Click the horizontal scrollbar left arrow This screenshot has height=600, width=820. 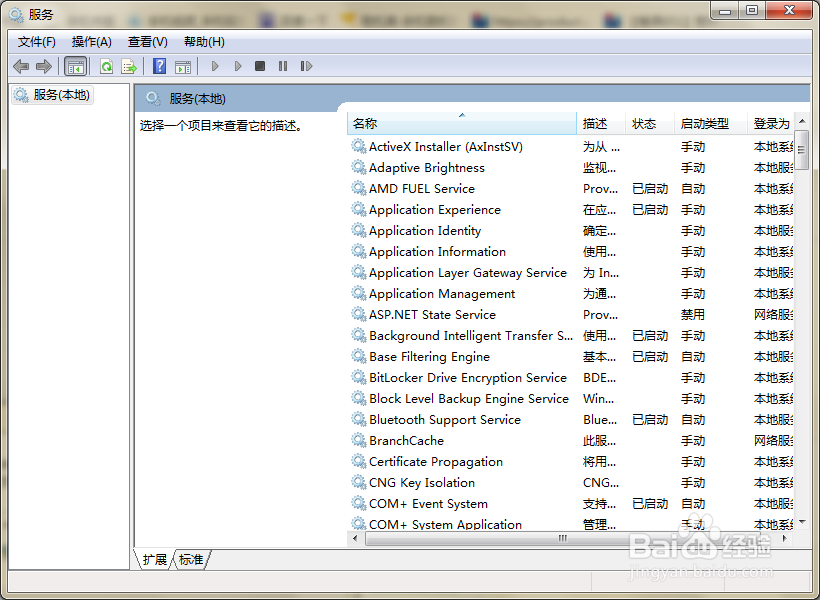pyautogui.click(x=356, y=538)
